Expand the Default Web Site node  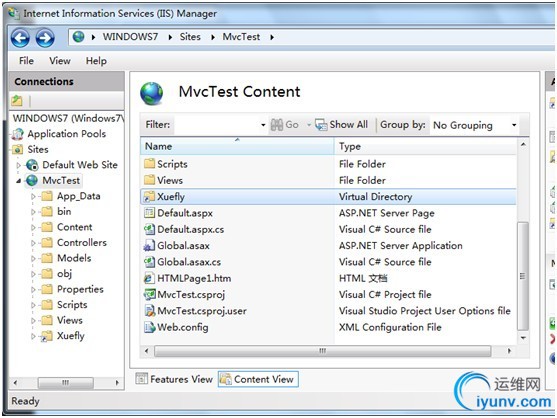click(19, 165)
